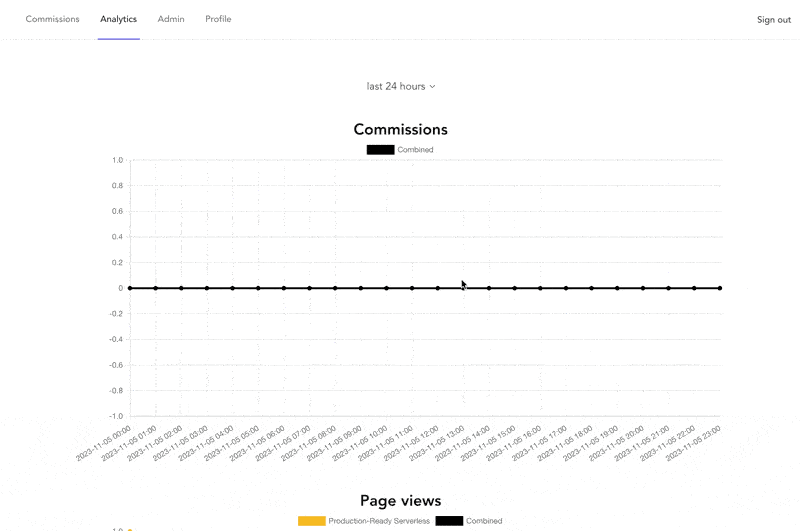
Task: Switch to the Admin tab
Action: pos(171,19)
